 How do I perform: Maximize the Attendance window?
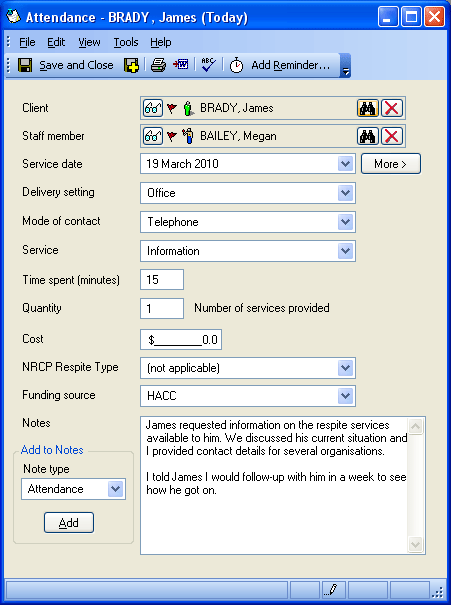[x=411, y=17]
